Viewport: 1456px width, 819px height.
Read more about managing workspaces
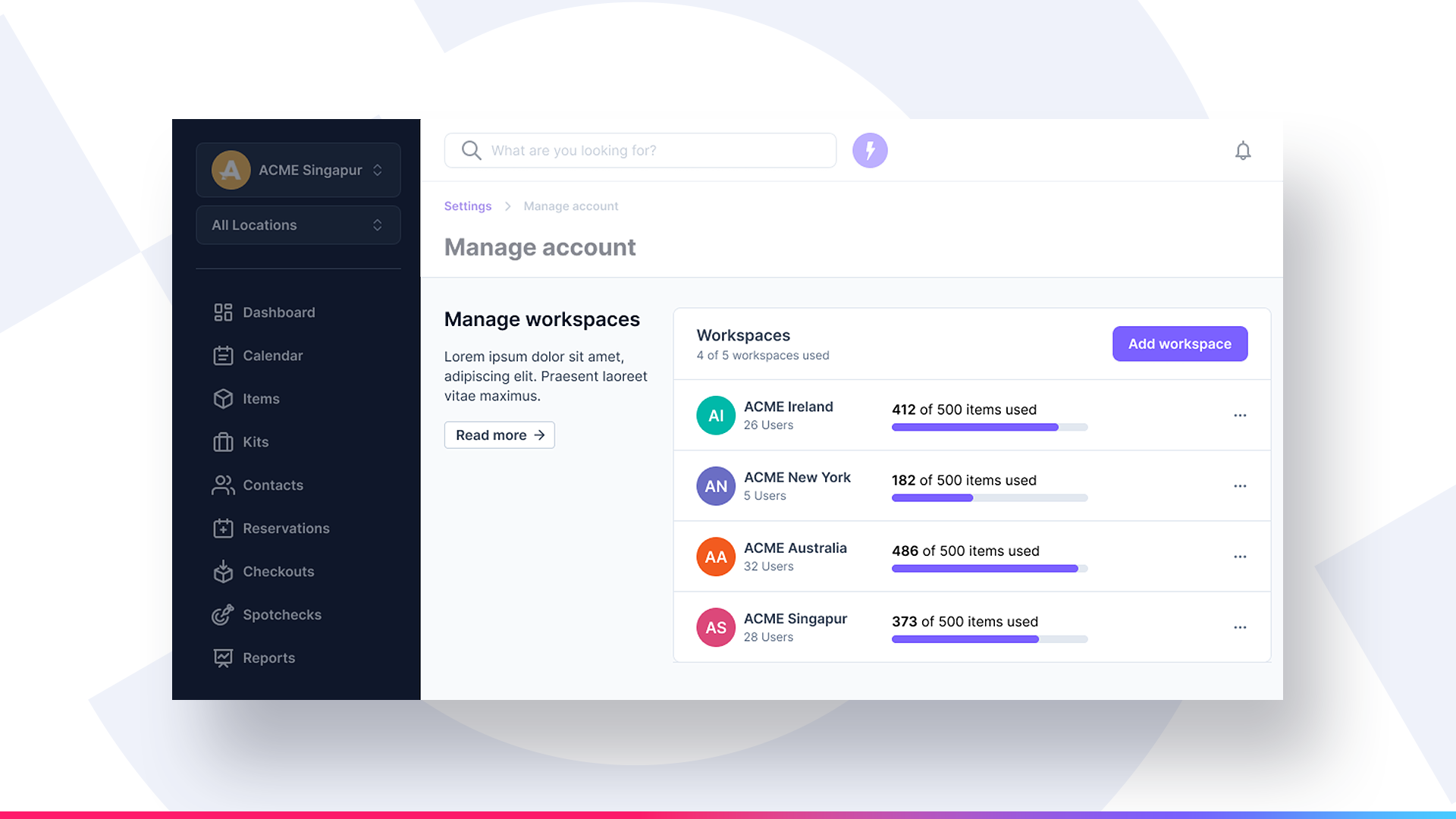click(499, 434)
